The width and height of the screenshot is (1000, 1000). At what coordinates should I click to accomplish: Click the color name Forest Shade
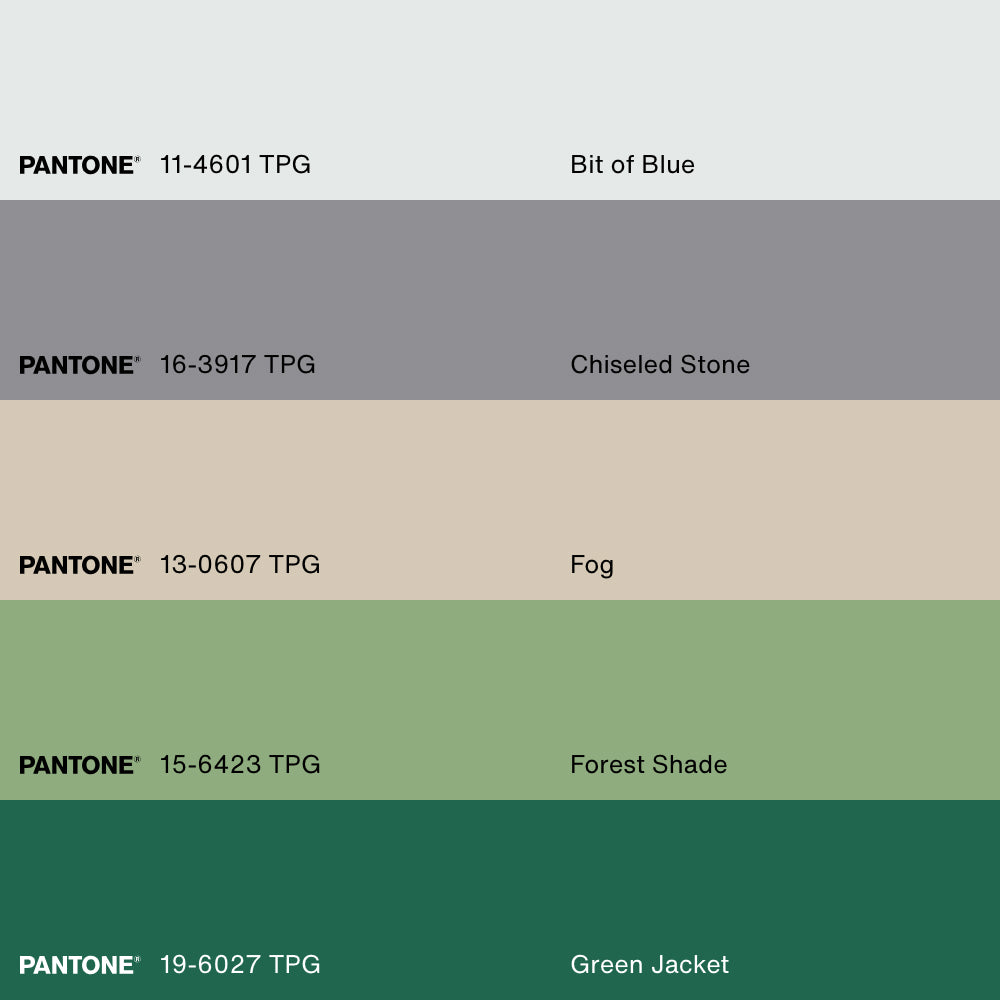(x=649, y=765)
